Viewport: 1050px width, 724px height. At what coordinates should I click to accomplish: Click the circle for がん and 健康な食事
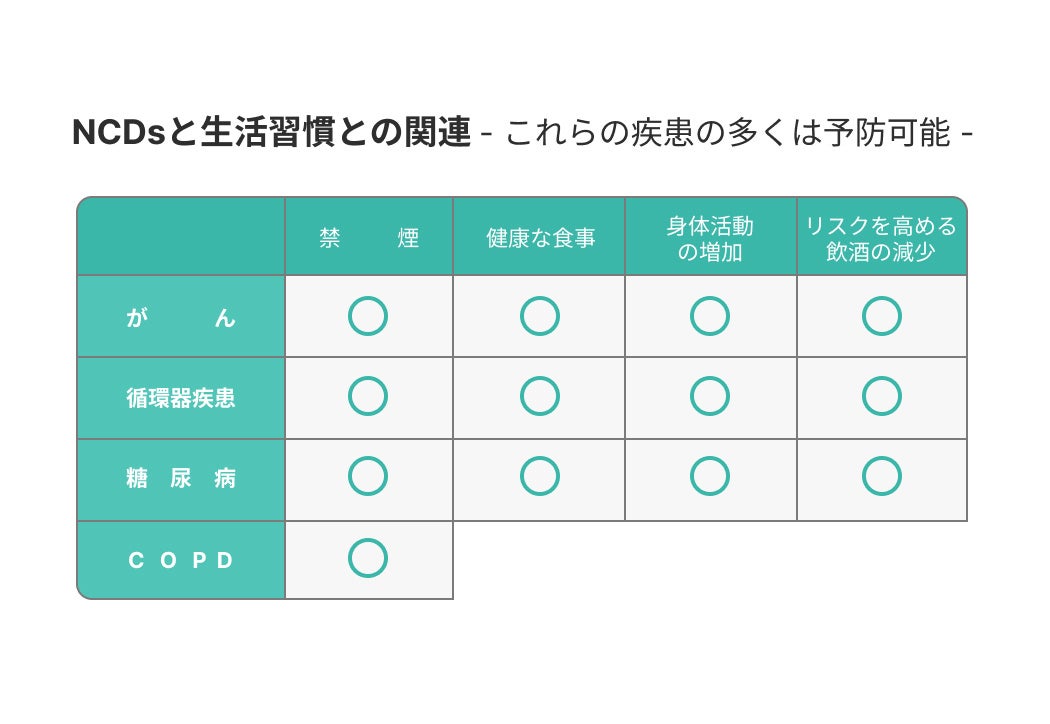pyautogui.click(x=540, y=317)
